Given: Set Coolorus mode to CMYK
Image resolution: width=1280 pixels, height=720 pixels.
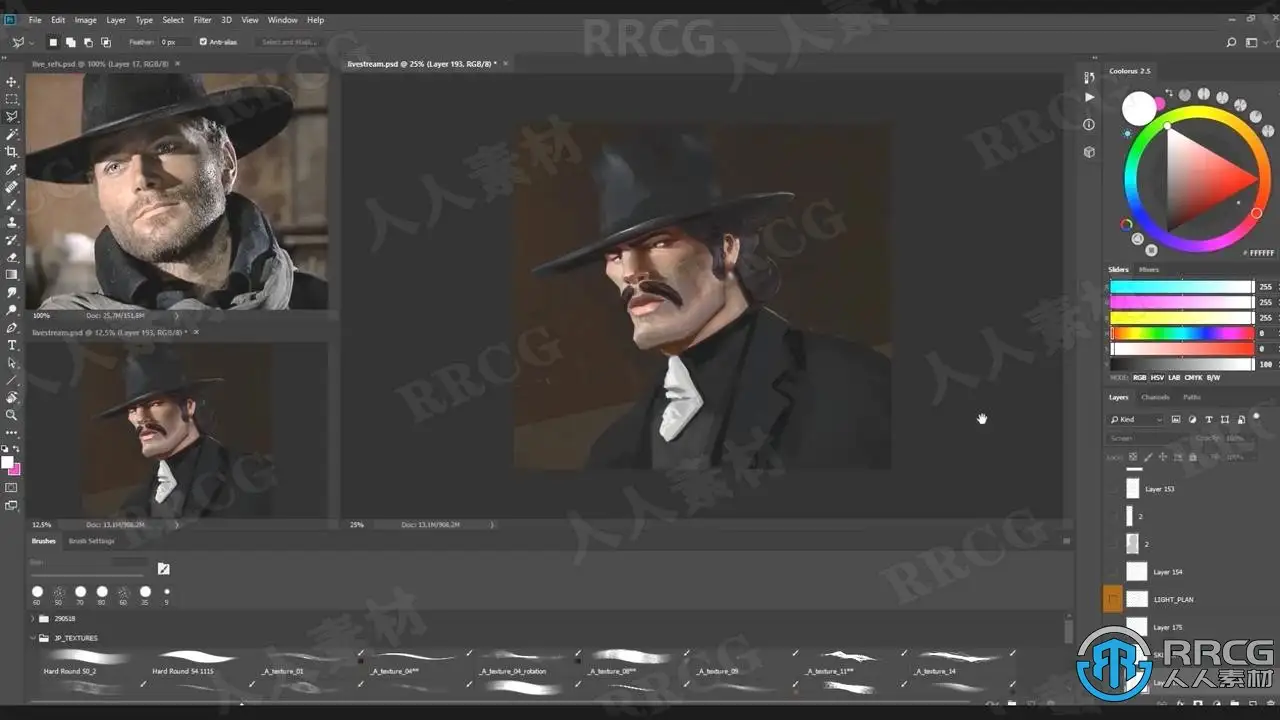Looking at the screenshot, I should pyautogui.click(x=1194, y=378).
